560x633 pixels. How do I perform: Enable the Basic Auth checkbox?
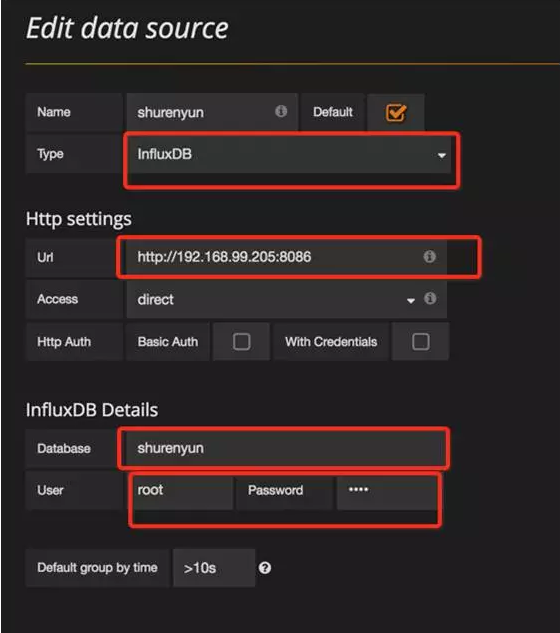(x=241, y=342)
